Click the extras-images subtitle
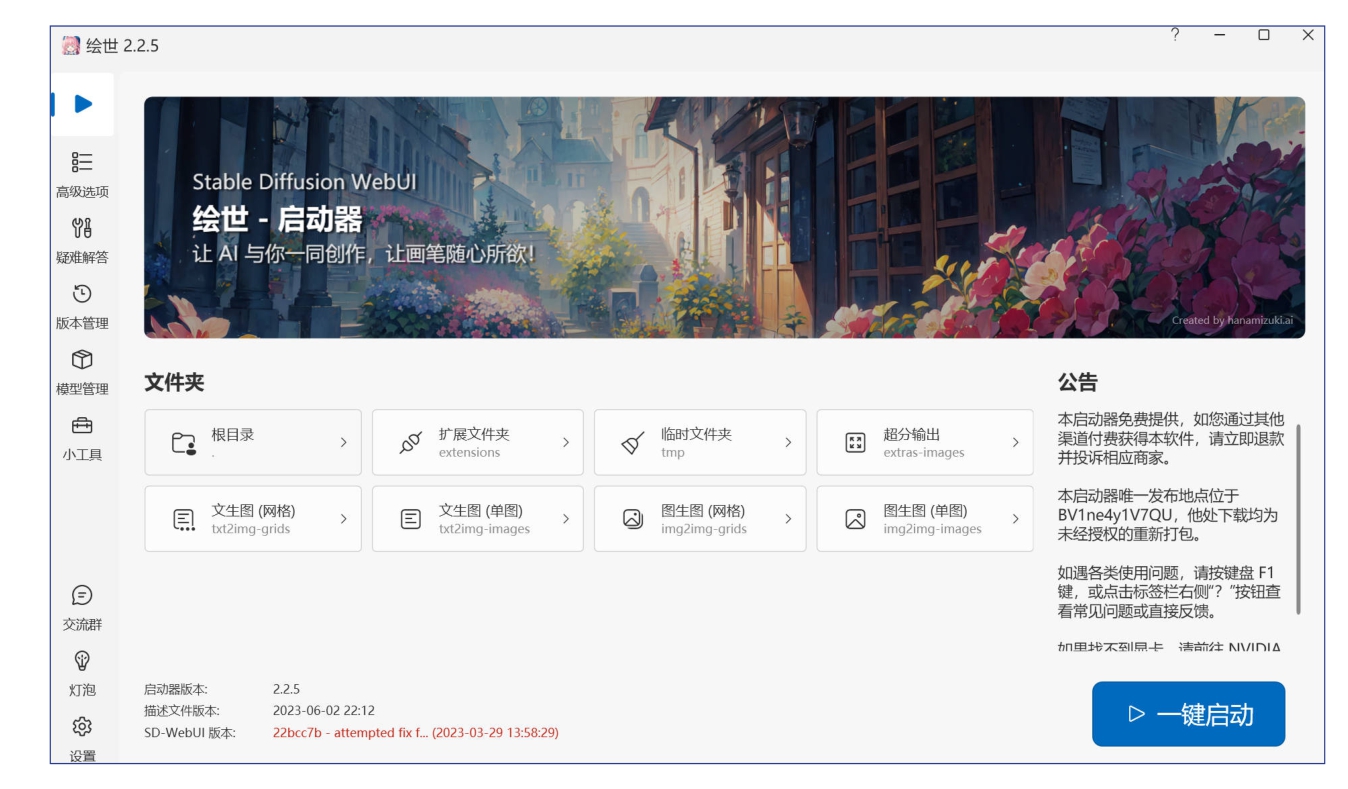 924,452
